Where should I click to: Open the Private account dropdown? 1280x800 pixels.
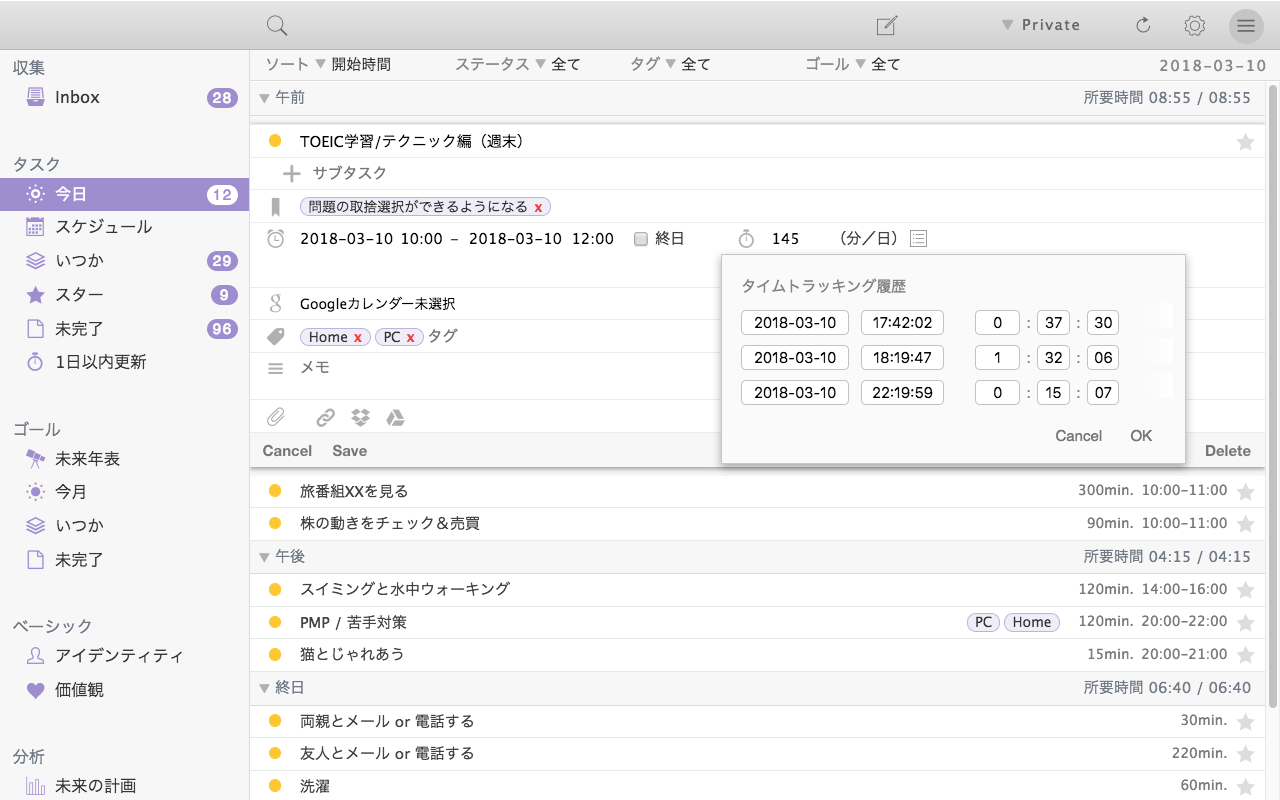(x=1040, y=25)
